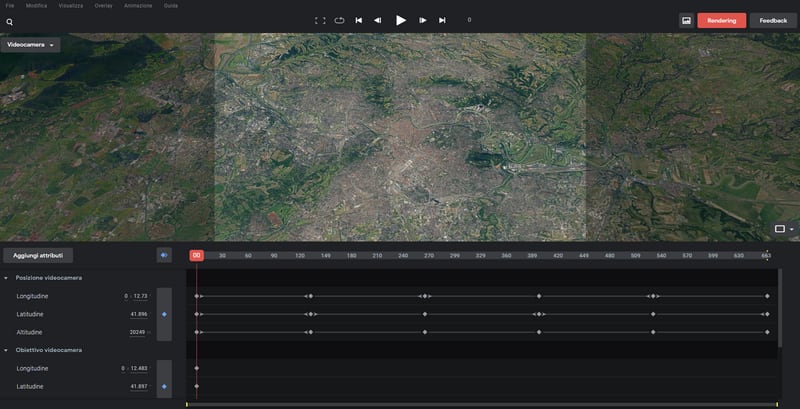Select position Longitudine keyframe near frame 530
800x409 pixels.
pos(653,296)
